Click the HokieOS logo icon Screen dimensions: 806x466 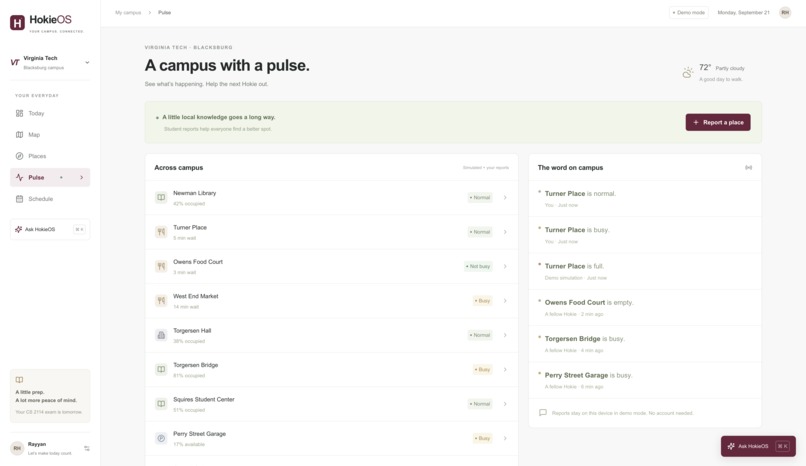(17, 22)
